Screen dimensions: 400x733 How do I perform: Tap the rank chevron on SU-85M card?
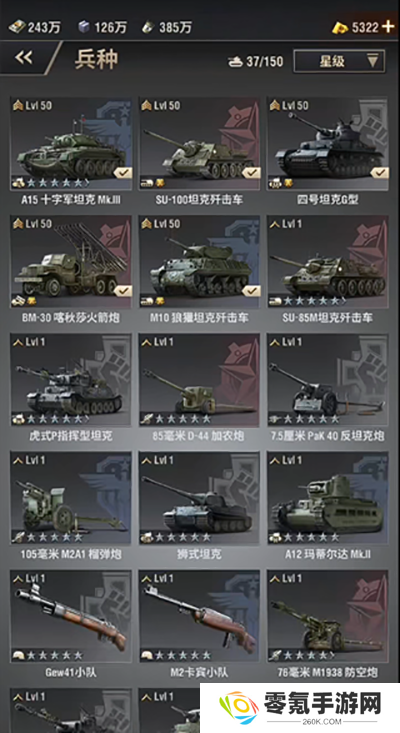(274, 224)
